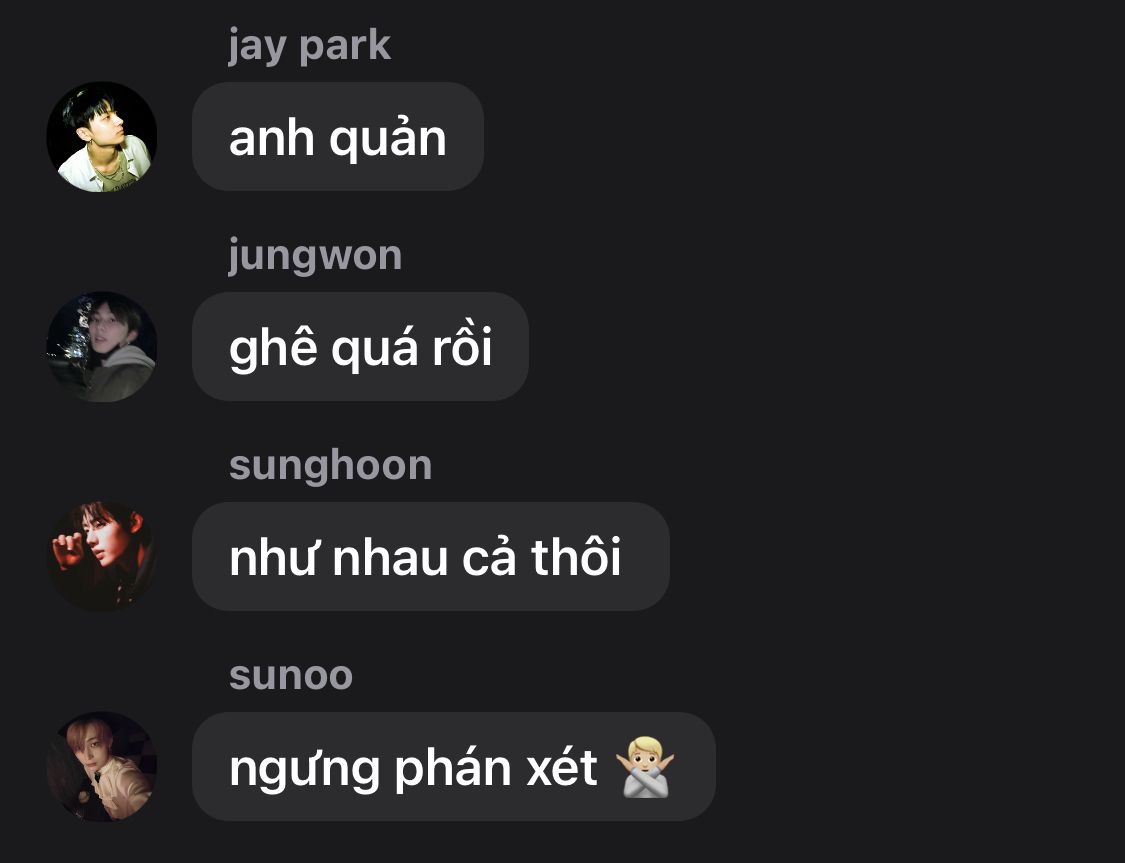Click the crossed-arms gesture emoji
This screenshot has height=863, width=1125.
point(645,767)
